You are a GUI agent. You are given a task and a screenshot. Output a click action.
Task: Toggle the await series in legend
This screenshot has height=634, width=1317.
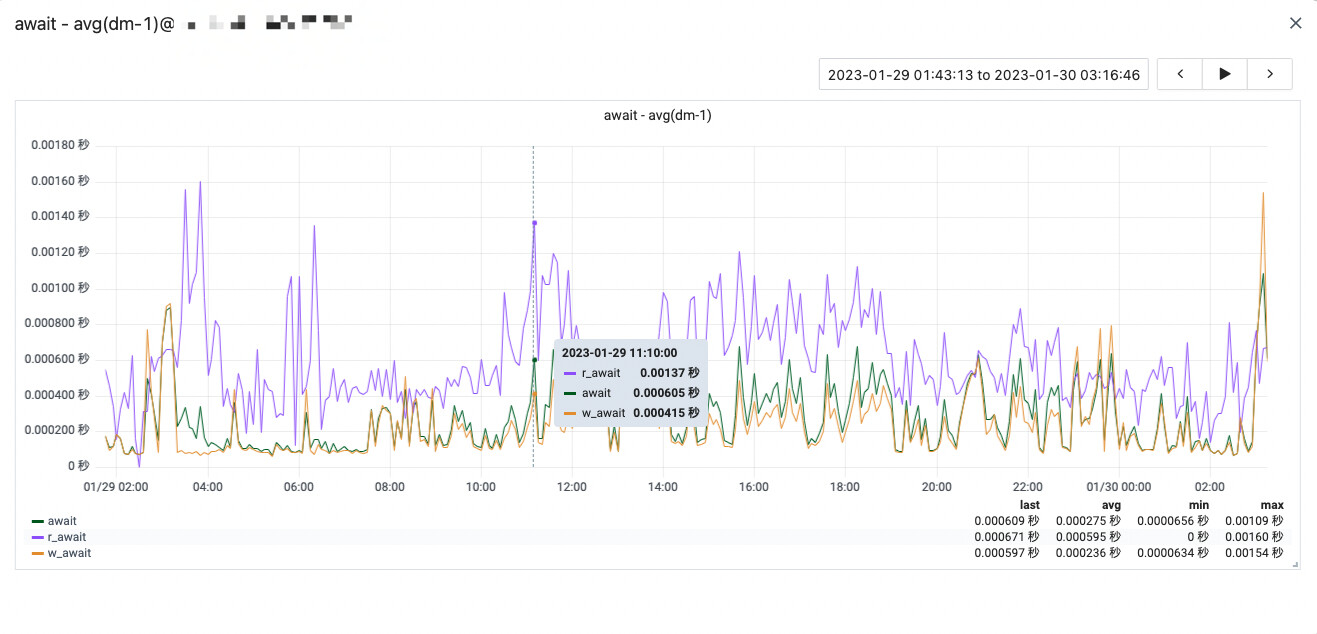[x=62, y=521]
